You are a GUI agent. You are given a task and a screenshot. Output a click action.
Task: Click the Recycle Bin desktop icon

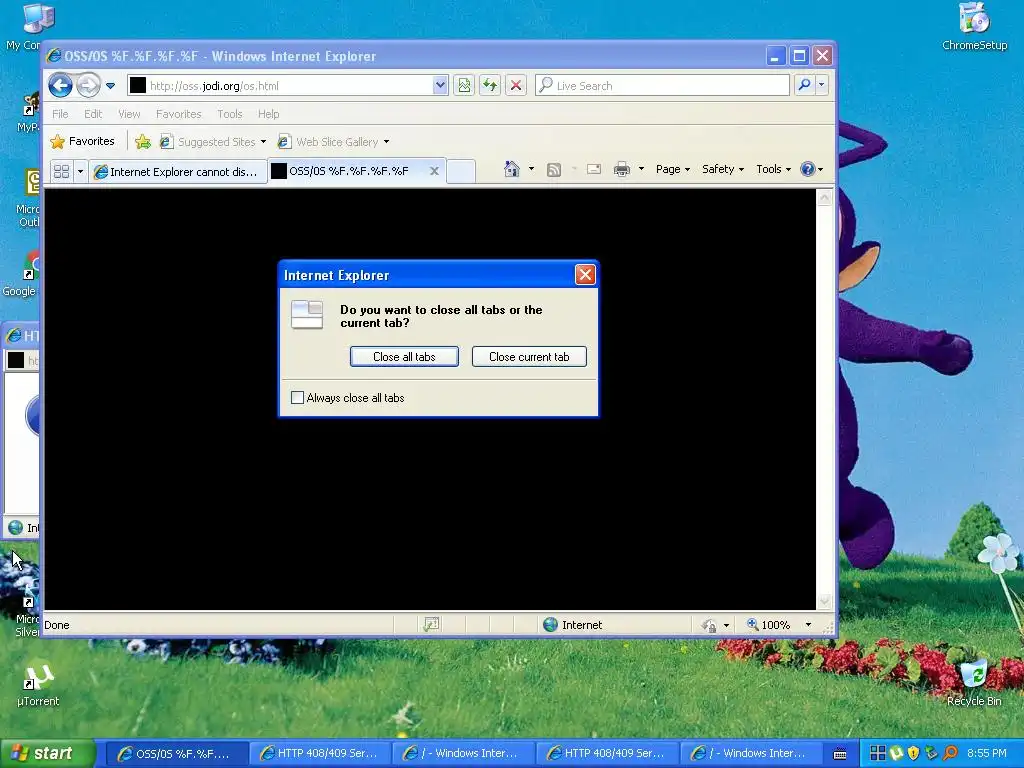[x=974, y=683]
